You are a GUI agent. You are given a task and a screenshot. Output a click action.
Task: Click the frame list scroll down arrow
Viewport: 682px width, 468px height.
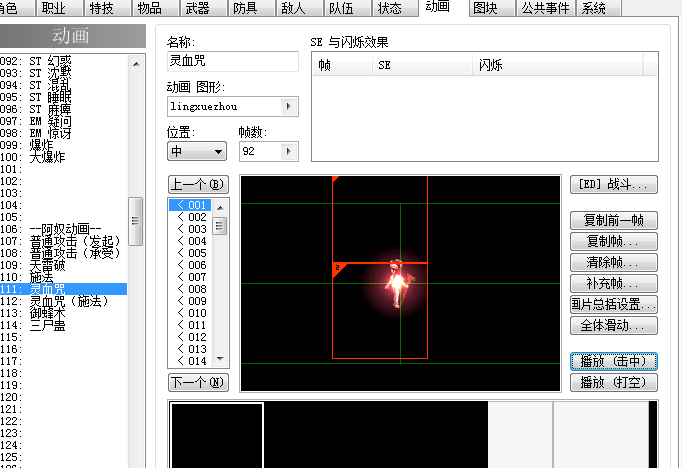[220, 359]
